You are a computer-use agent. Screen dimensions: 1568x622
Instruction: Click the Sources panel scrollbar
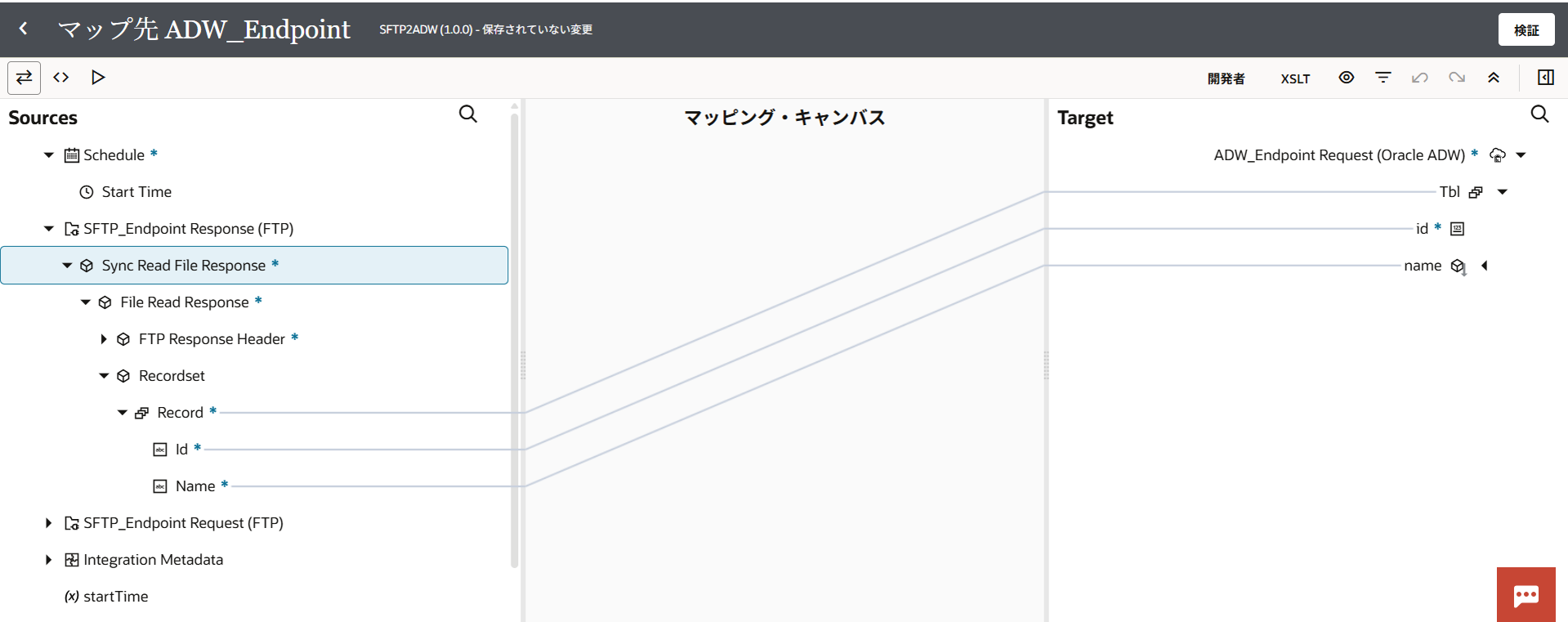tap(515, 339)
